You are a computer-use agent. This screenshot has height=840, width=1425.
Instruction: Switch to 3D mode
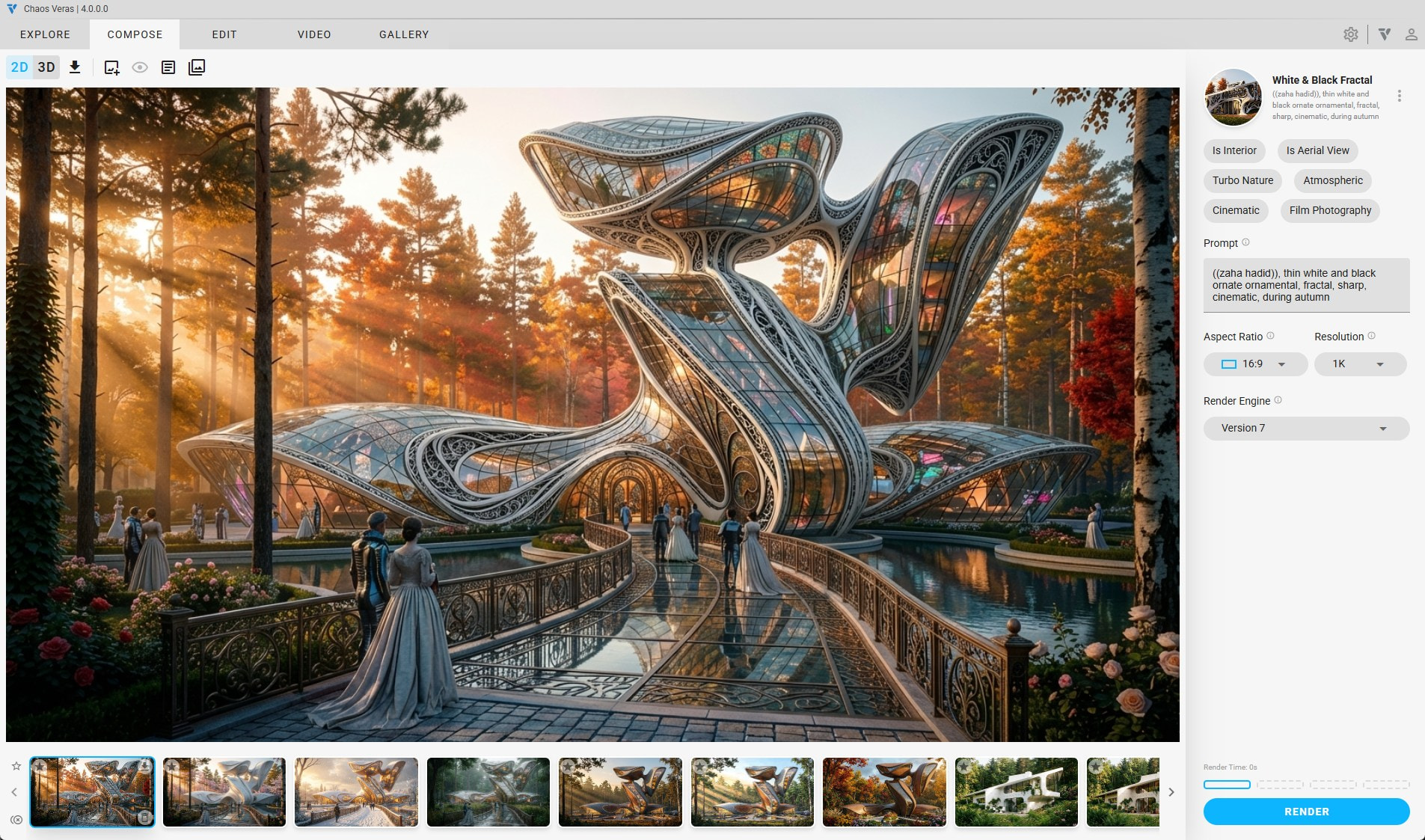(46, 67)
